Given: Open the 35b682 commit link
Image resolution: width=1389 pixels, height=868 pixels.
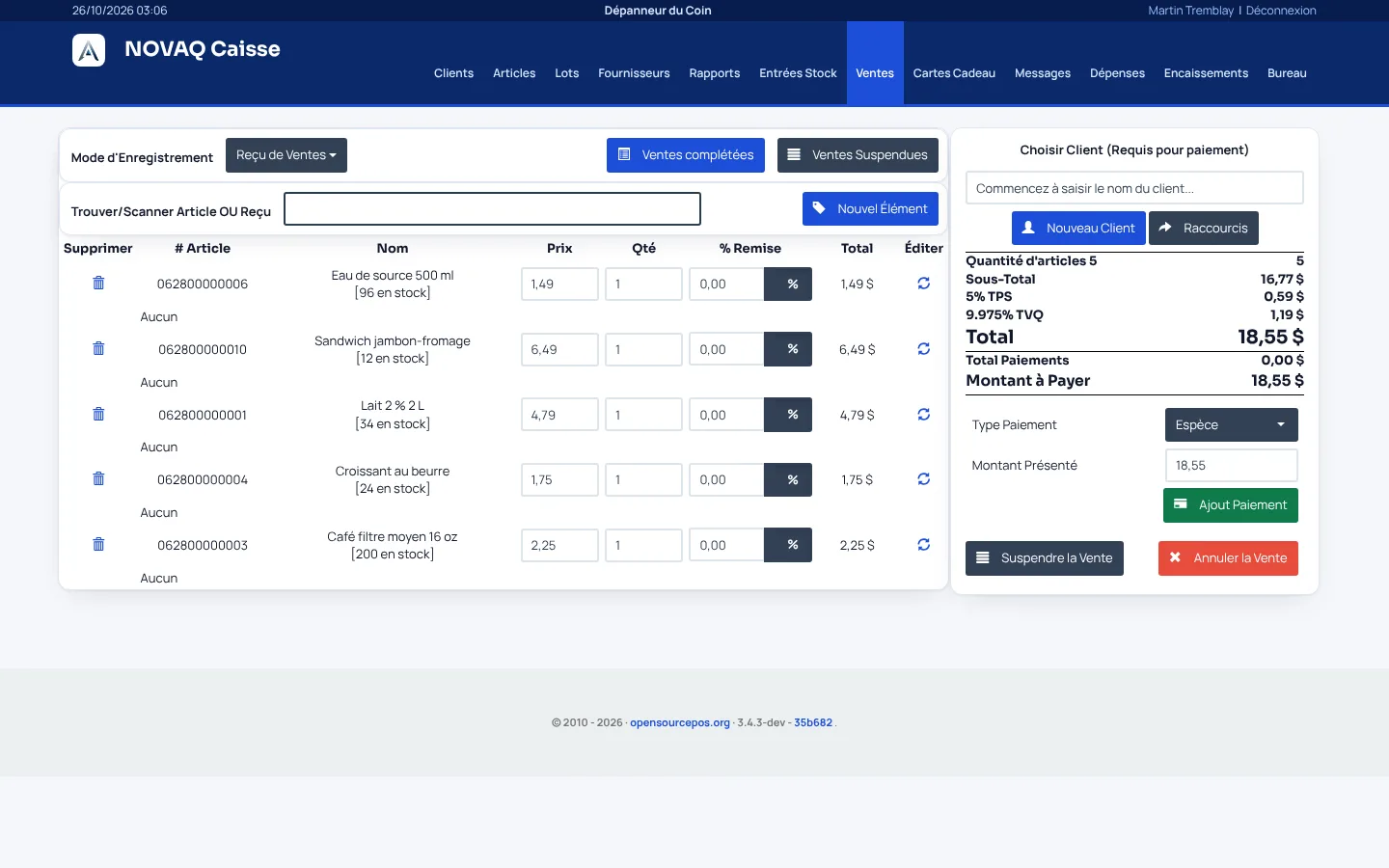Looking at the screenshot, I should (x=813, y=722).
